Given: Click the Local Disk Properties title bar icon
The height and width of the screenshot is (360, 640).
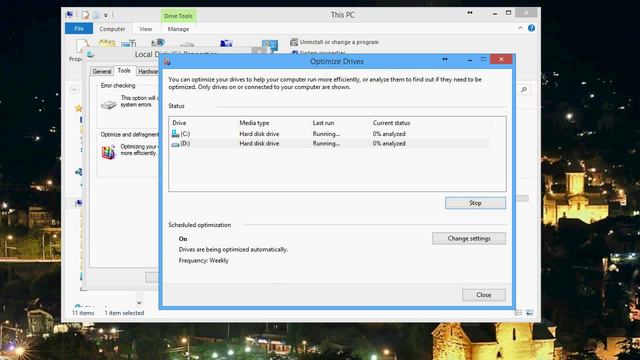Looking at the screenshot, I should pyautogui.click(x=91, y=54).
